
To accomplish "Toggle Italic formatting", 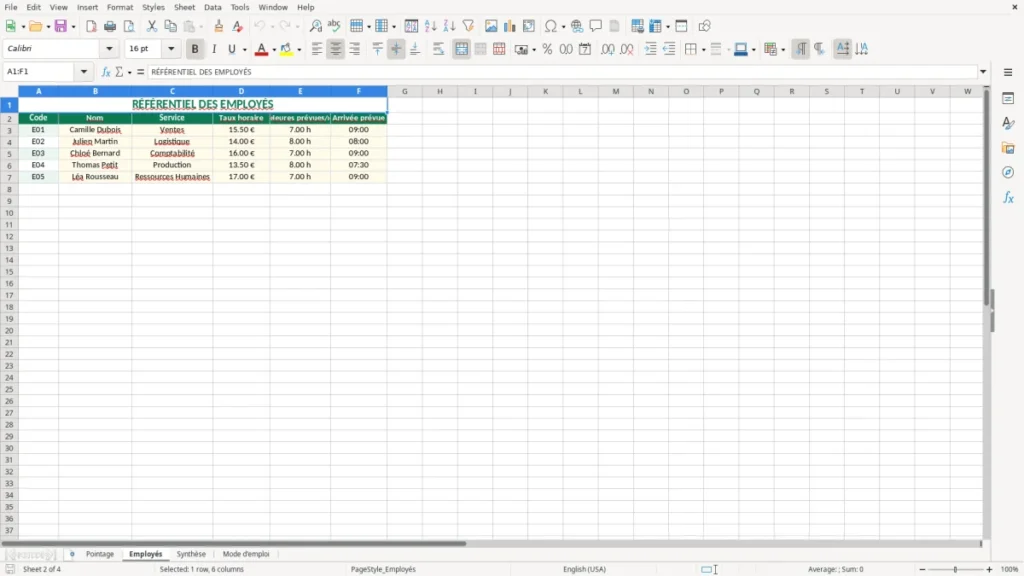I will click(214, 49).
